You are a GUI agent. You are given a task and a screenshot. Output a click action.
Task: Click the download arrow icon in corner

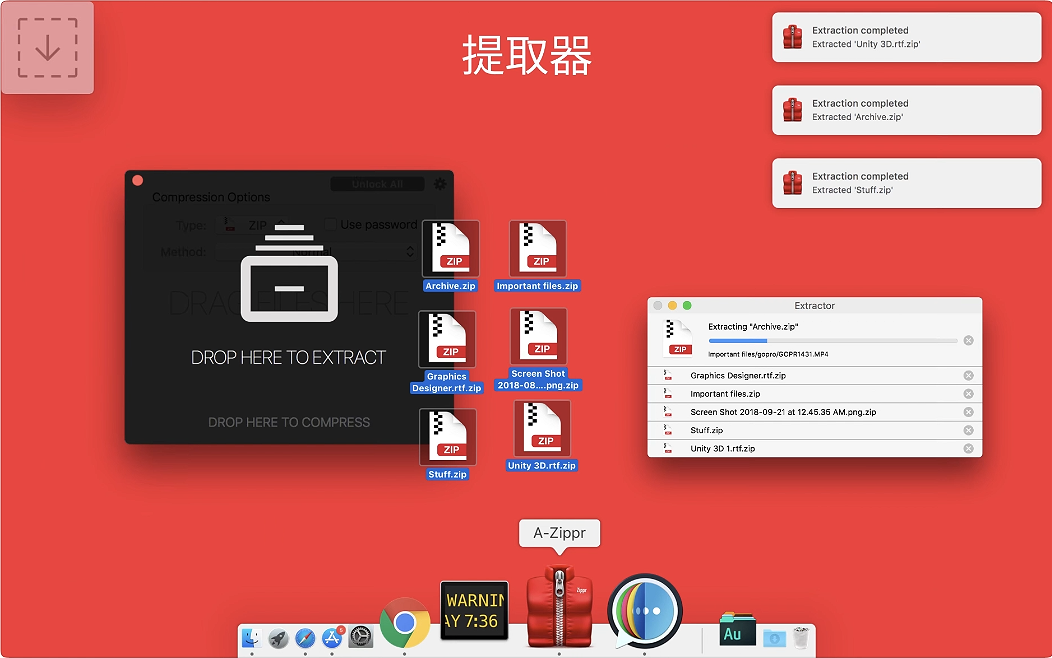coord(47,48)
